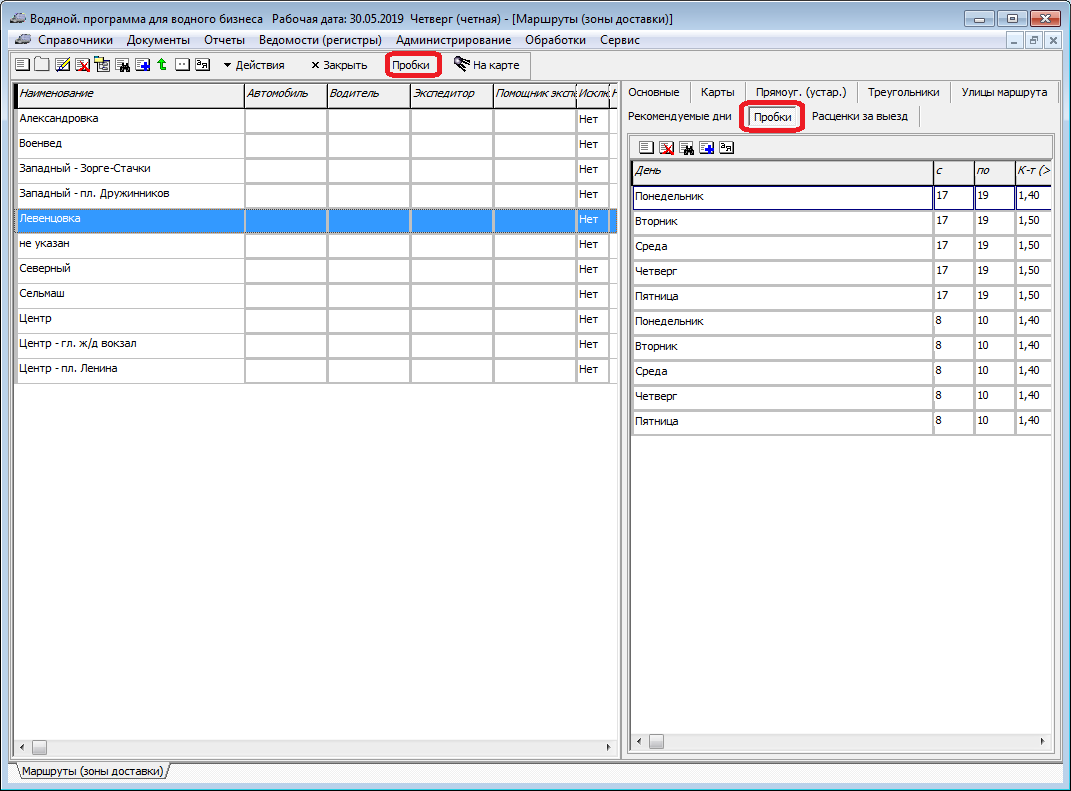Open the Справочники menu
The height and width of the screenshot is (791, 1071).
click(x=75, y=40)
